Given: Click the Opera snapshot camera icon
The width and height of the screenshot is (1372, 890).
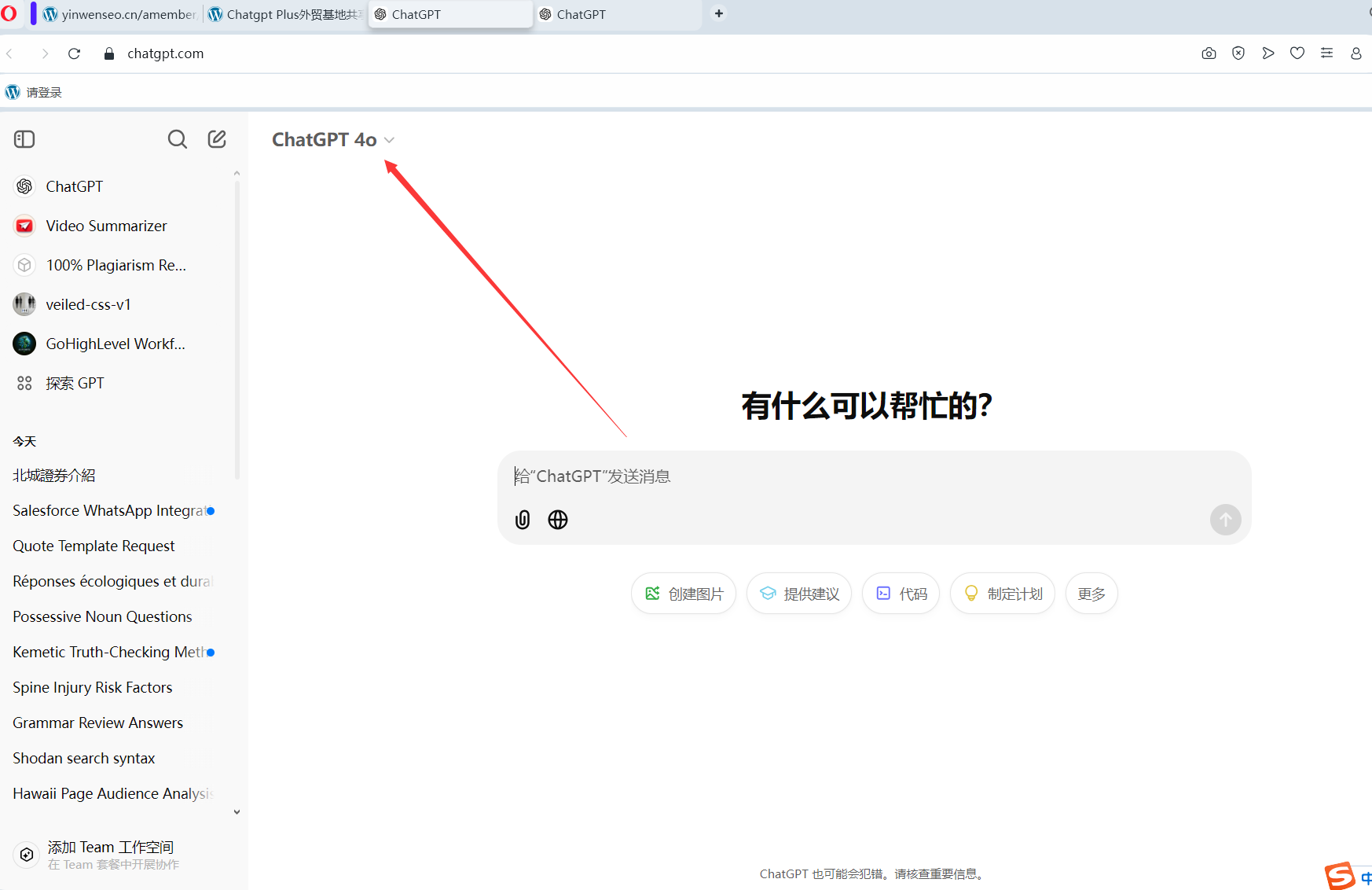Looking at the screenshot, I should [1209, 53].
